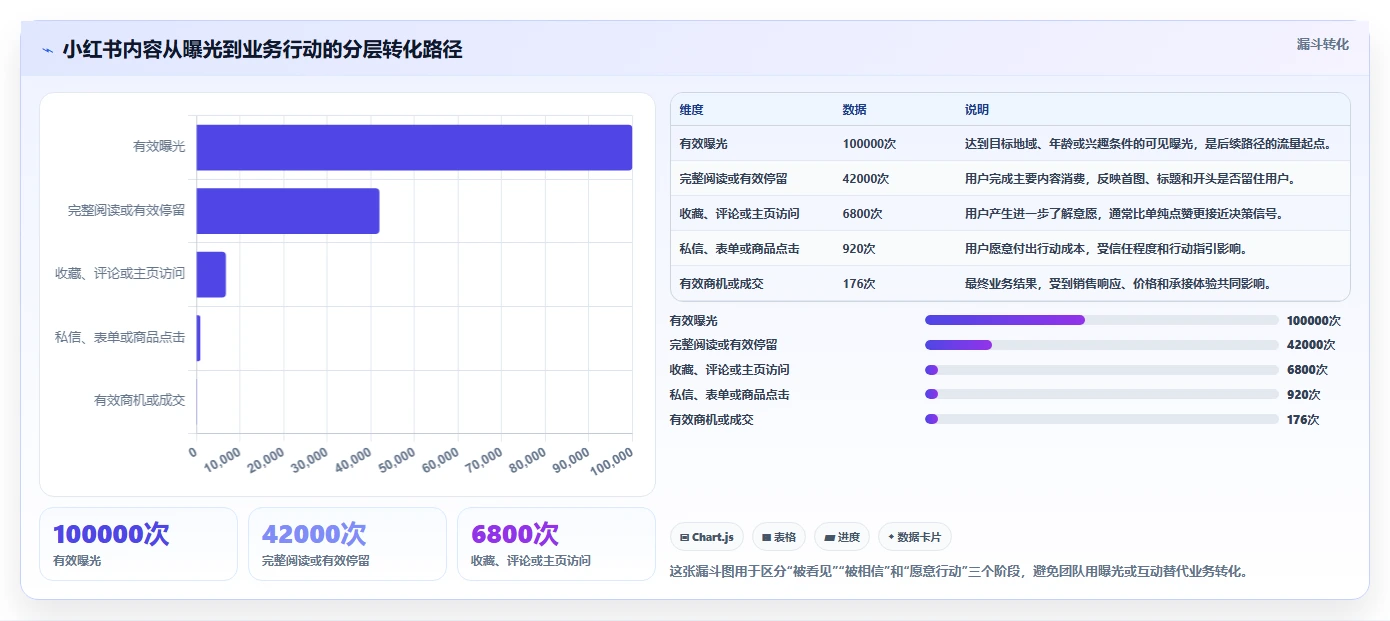Click the 完整阅读或有效停留 chart bar
The width and height of the screenshot is (1390, 621).
point(288,211)
